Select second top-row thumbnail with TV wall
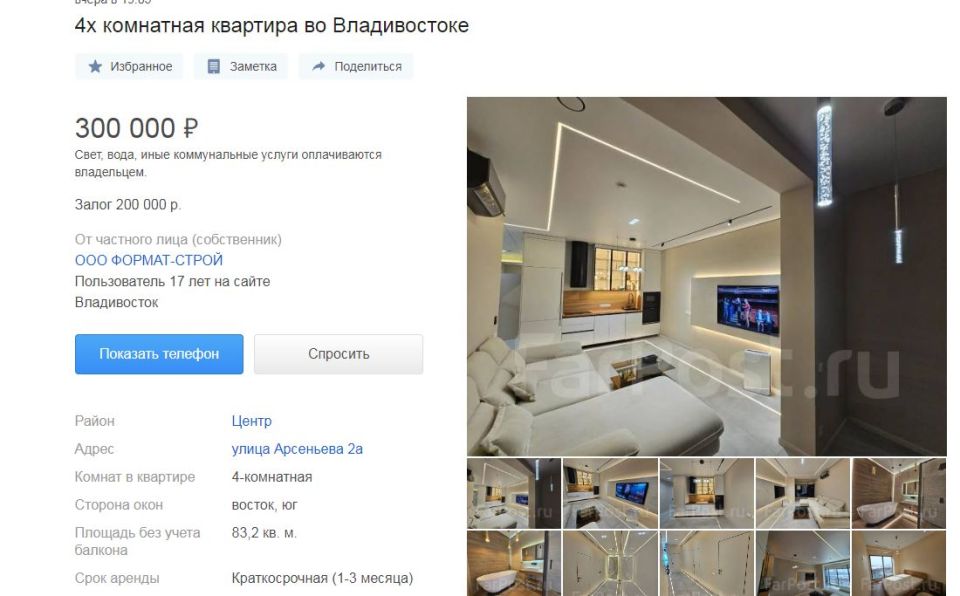Viewport: 960px width, 596px height. [x=610, y=493]
